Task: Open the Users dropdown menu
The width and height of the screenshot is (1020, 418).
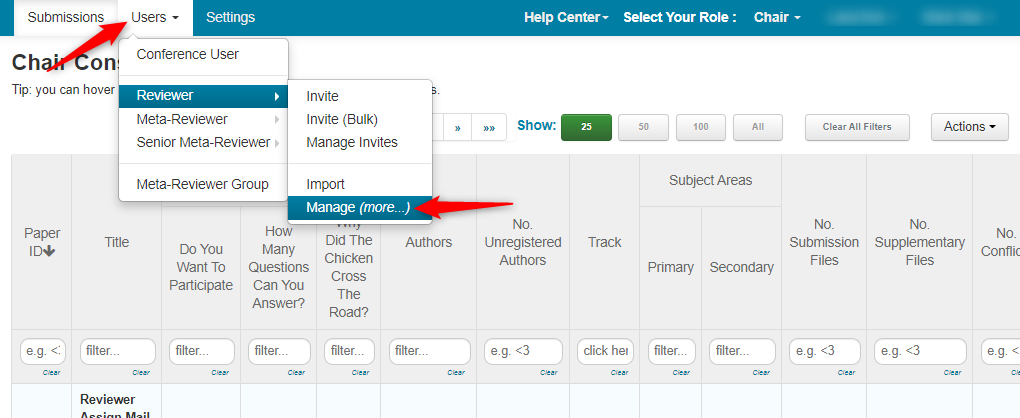Action: 155,18
